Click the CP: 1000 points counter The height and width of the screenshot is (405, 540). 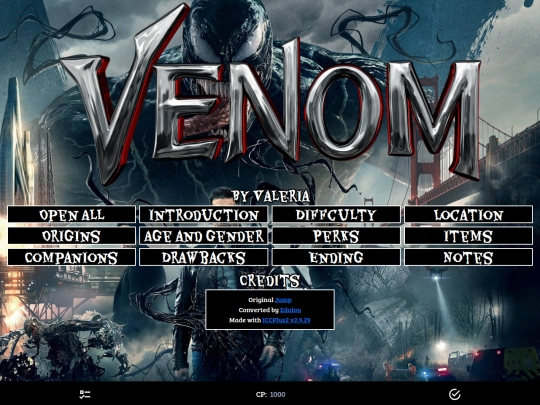[270, 394]
